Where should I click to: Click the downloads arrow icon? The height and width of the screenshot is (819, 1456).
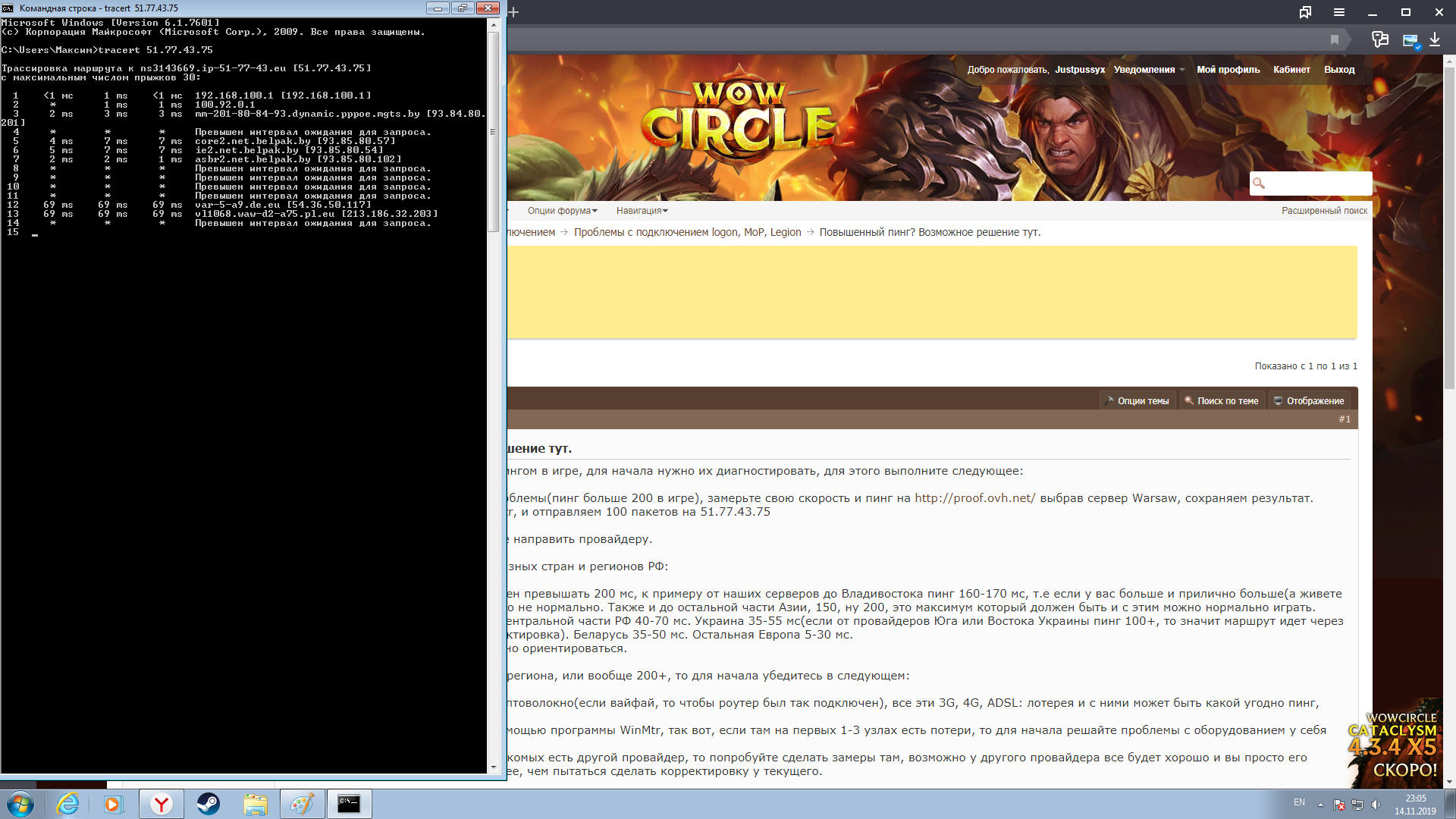click(1435, 39)
